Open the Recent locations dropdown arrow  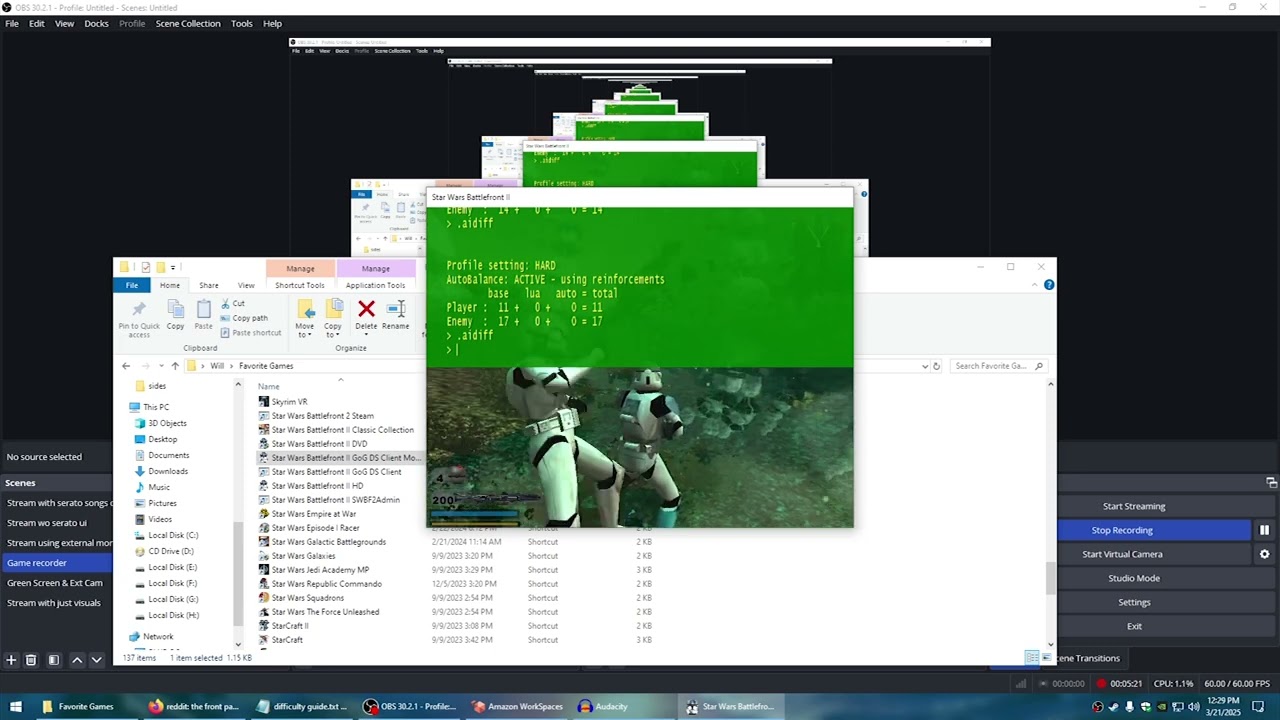pos(159,366)
